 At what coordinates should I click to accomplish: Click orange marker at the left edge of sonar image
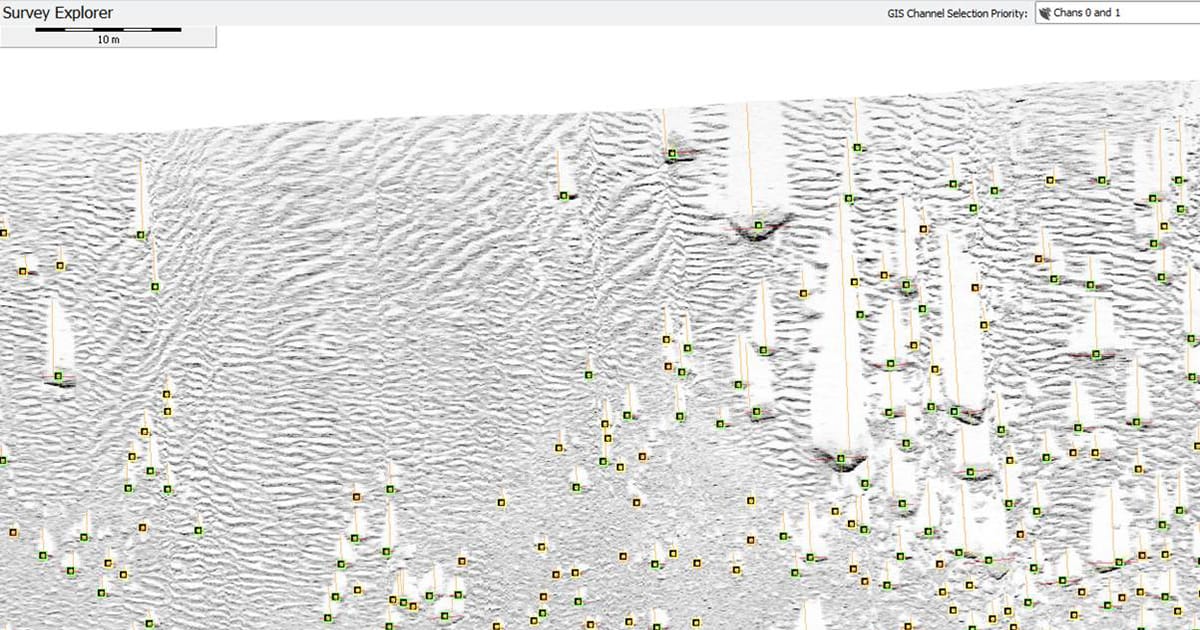[3, 233]
